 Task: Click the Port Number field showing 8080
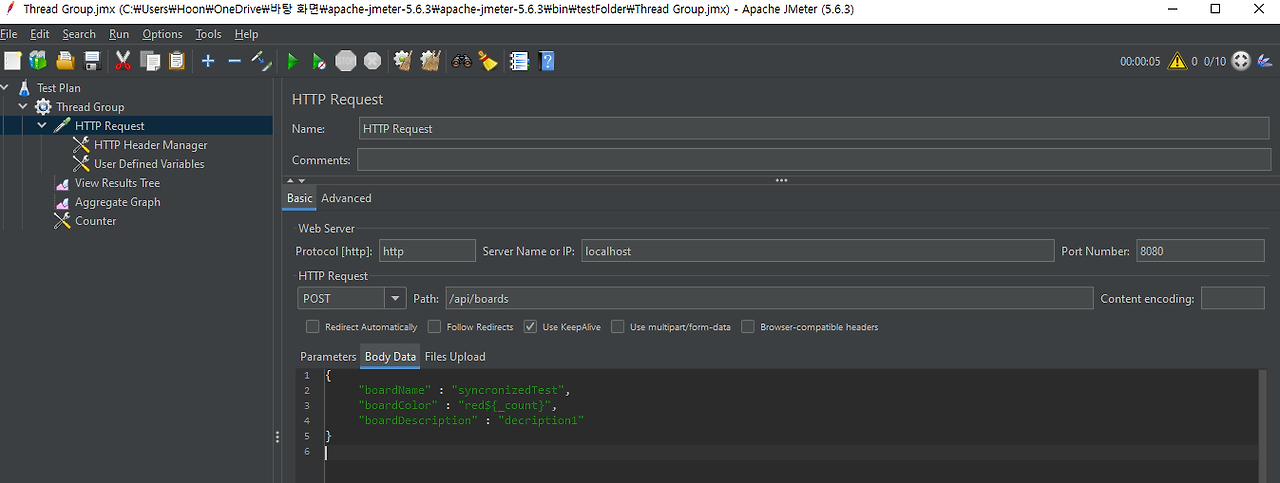(1200, 251)
